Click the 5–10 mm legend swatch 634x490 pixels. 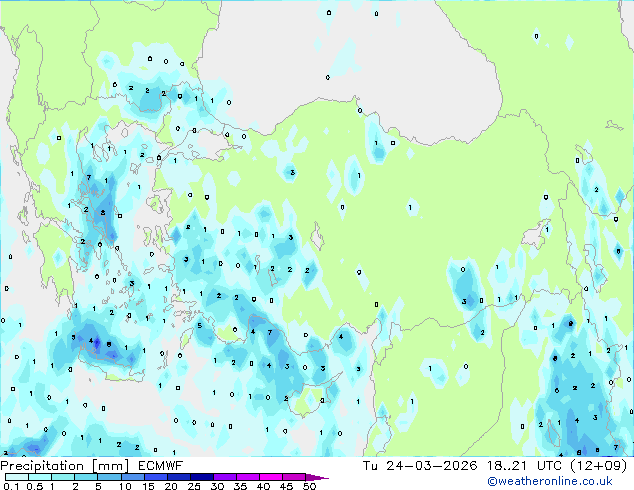[109, 477]
